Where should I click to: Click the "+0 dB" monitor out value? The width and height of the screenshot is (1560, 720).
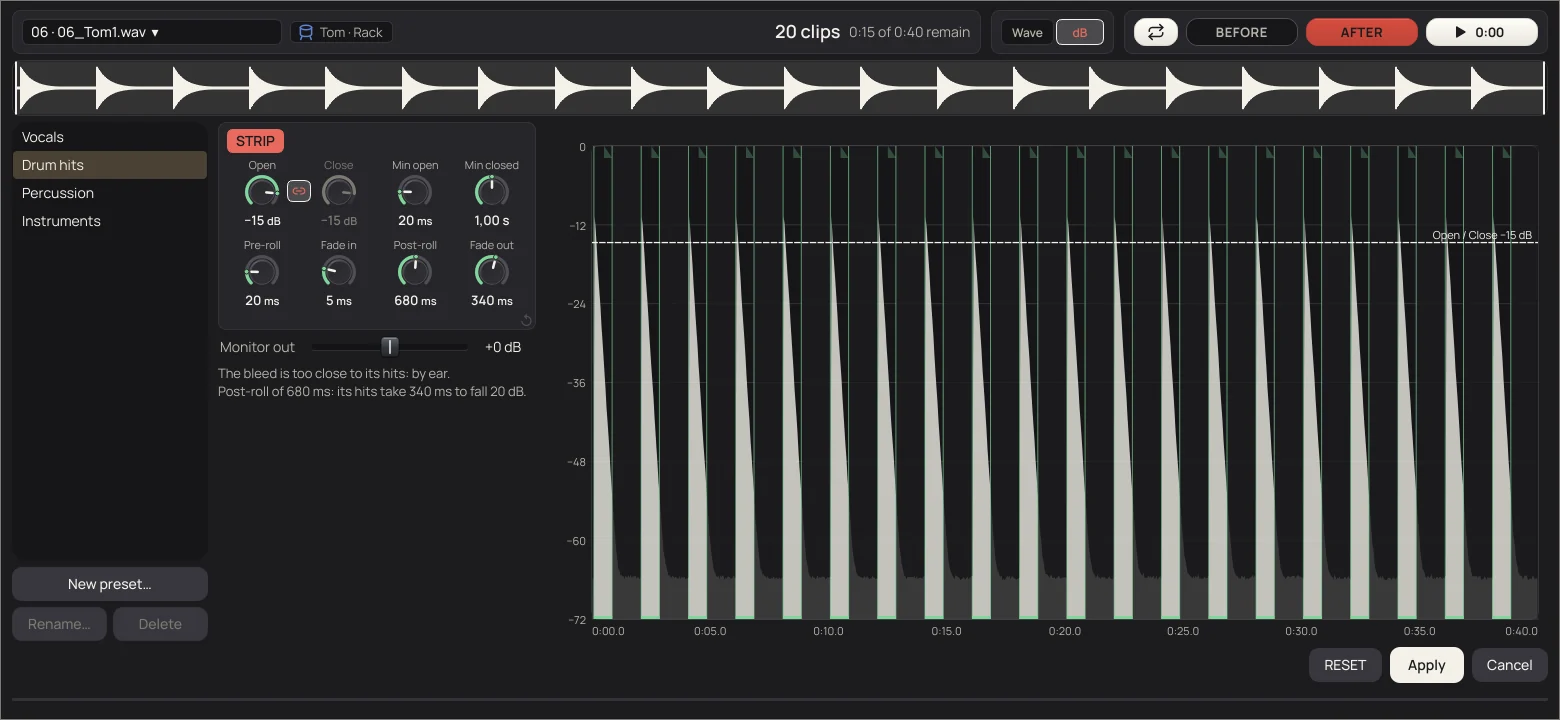(503, 347)
